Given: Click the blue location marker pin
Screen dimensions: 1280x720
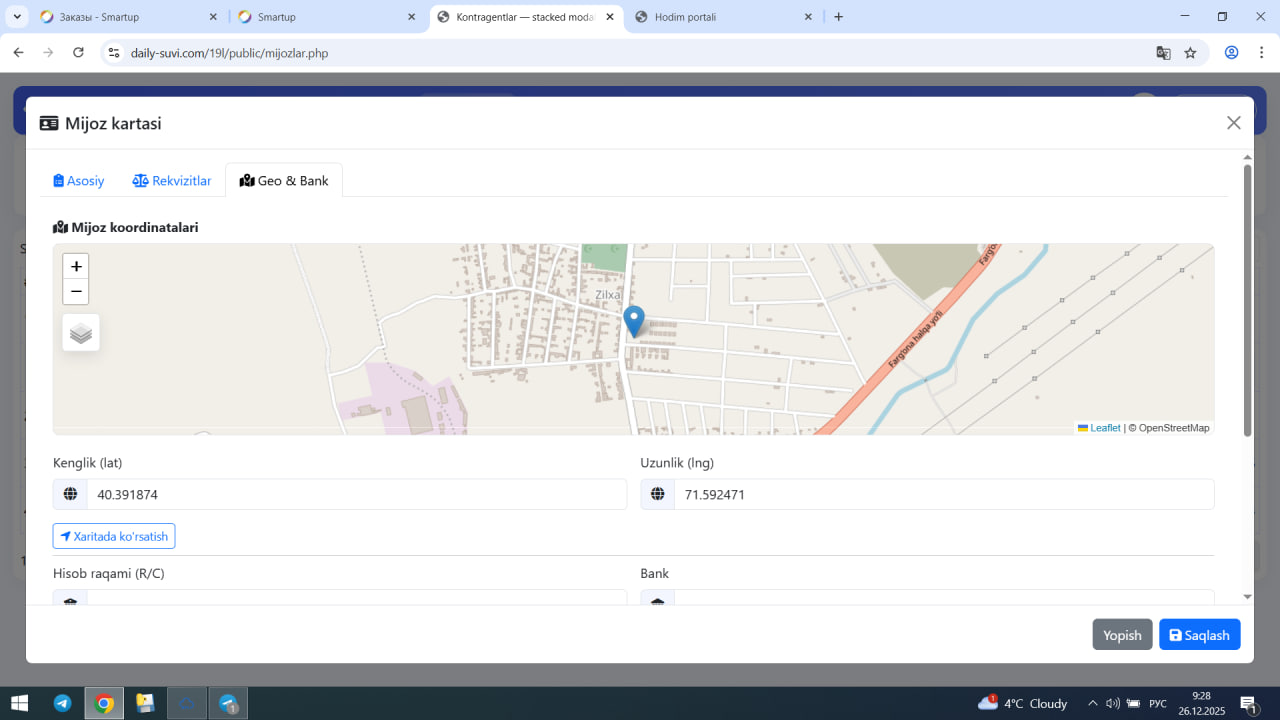Looking at the screenshot, I should coord(634,321).
